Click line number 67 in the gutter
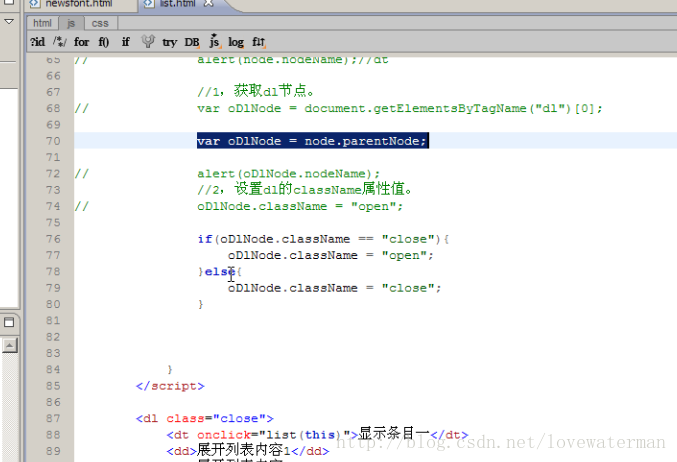The image size is (677, 462). coord(53,92)
